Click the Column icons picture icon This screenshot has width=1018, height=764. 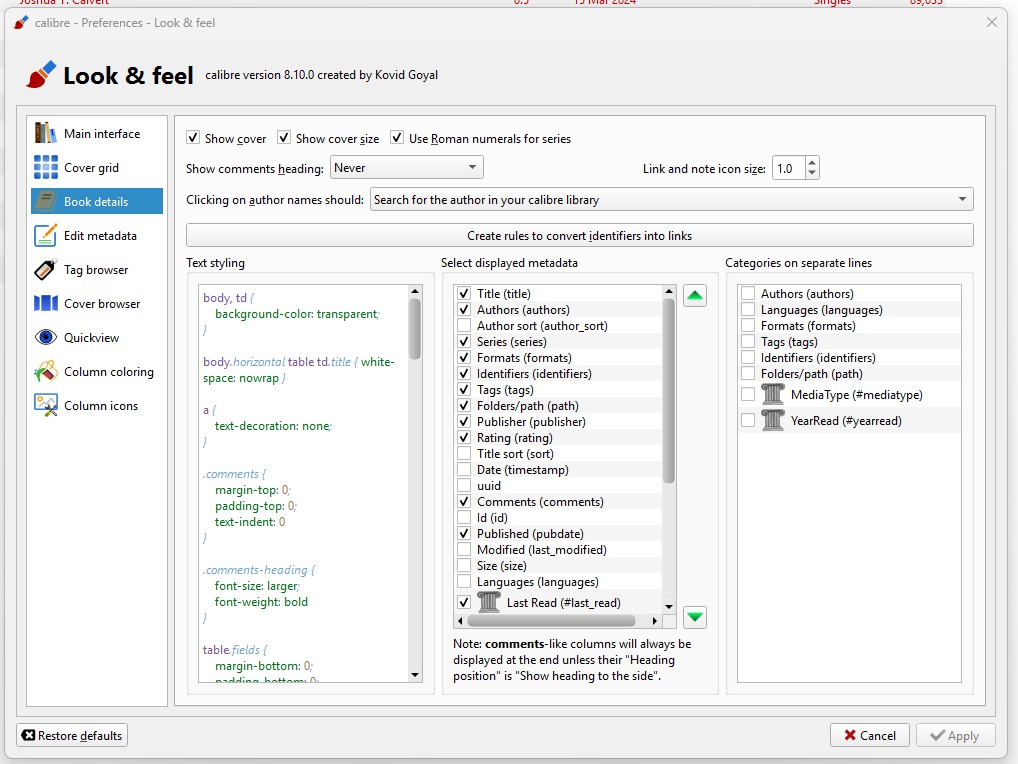click(45, 406)
